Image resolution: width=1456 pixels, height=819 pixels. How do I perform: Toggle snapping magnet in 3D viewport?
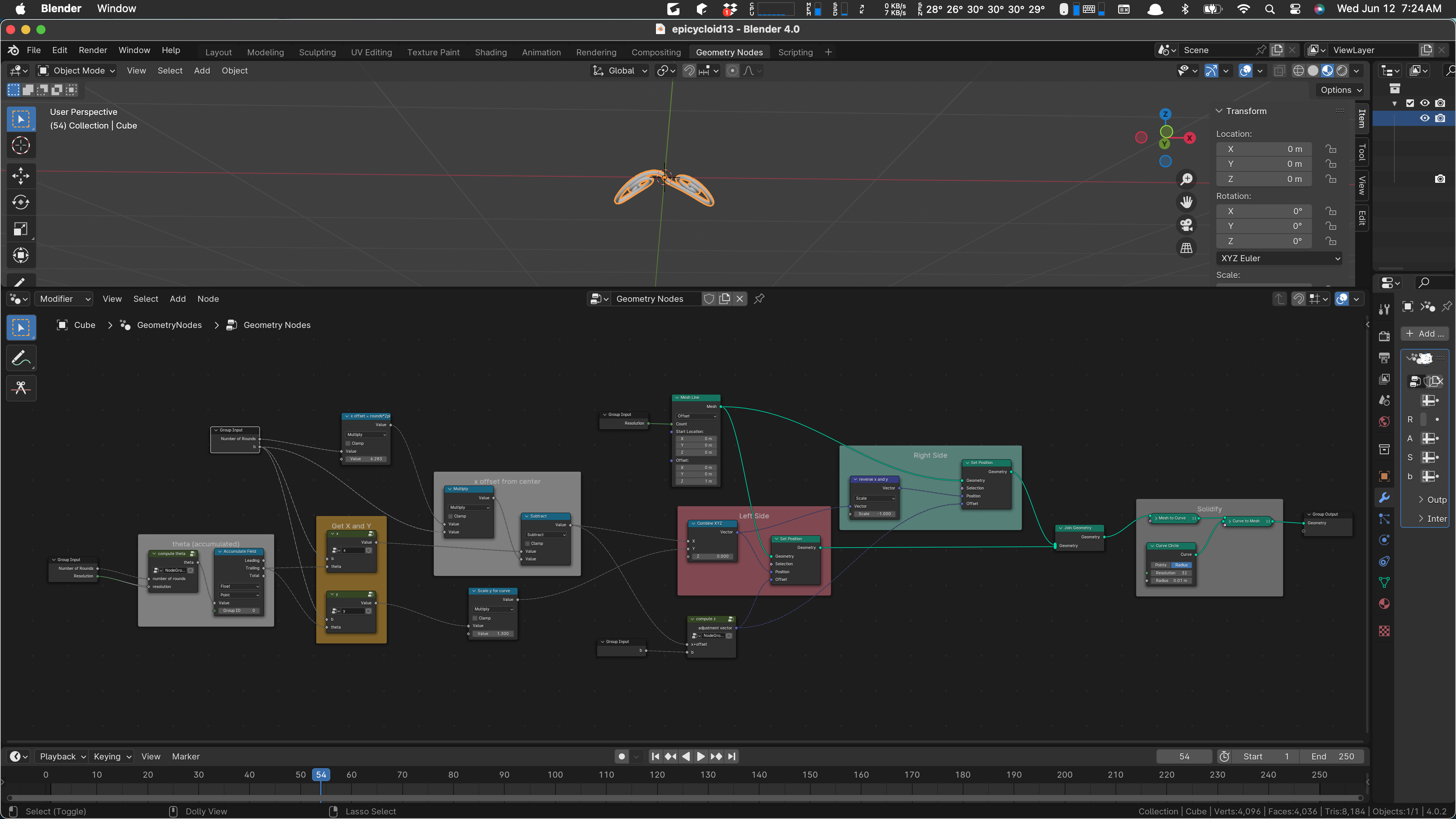(689, 71)
